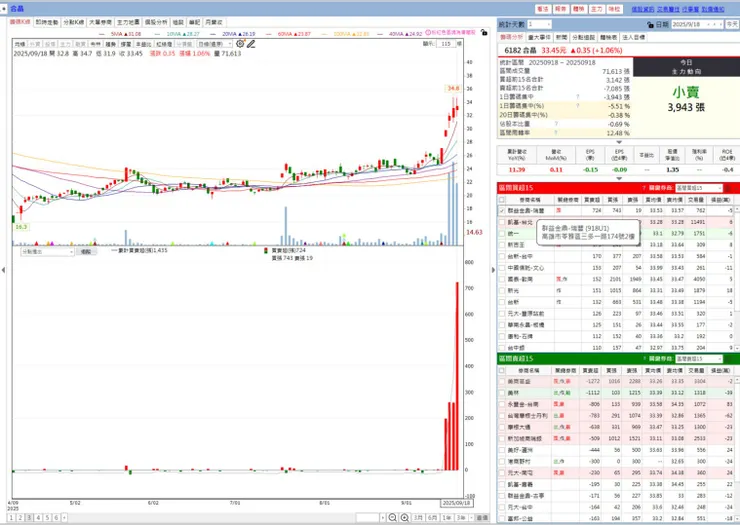
Task: Click 顯示 count input showing 115
Action: pos(446,43)
